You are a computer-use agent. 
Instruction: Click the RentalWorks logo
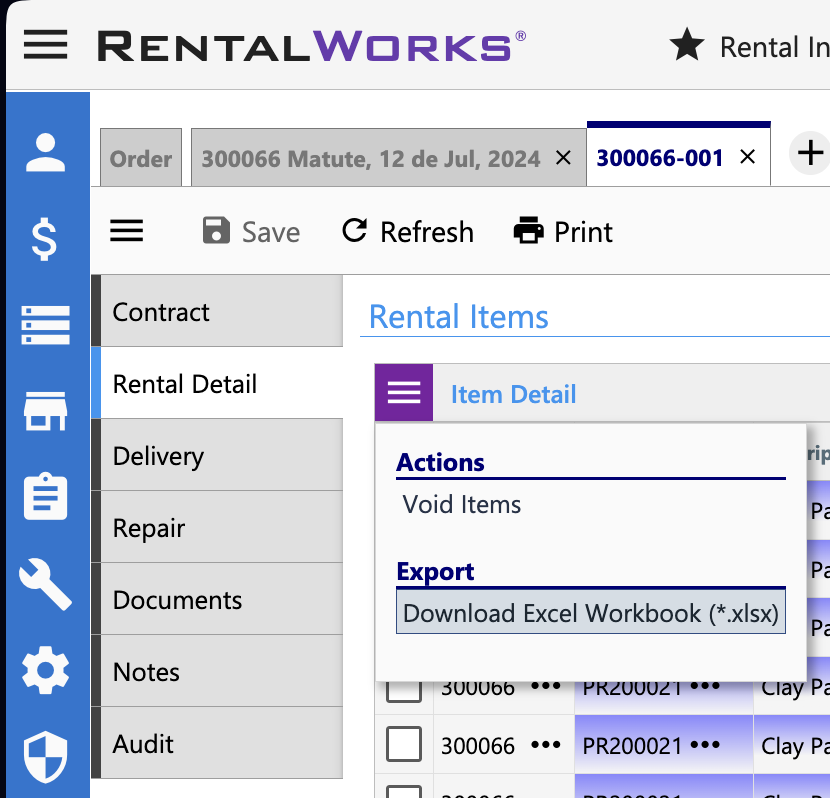[312, 46]
